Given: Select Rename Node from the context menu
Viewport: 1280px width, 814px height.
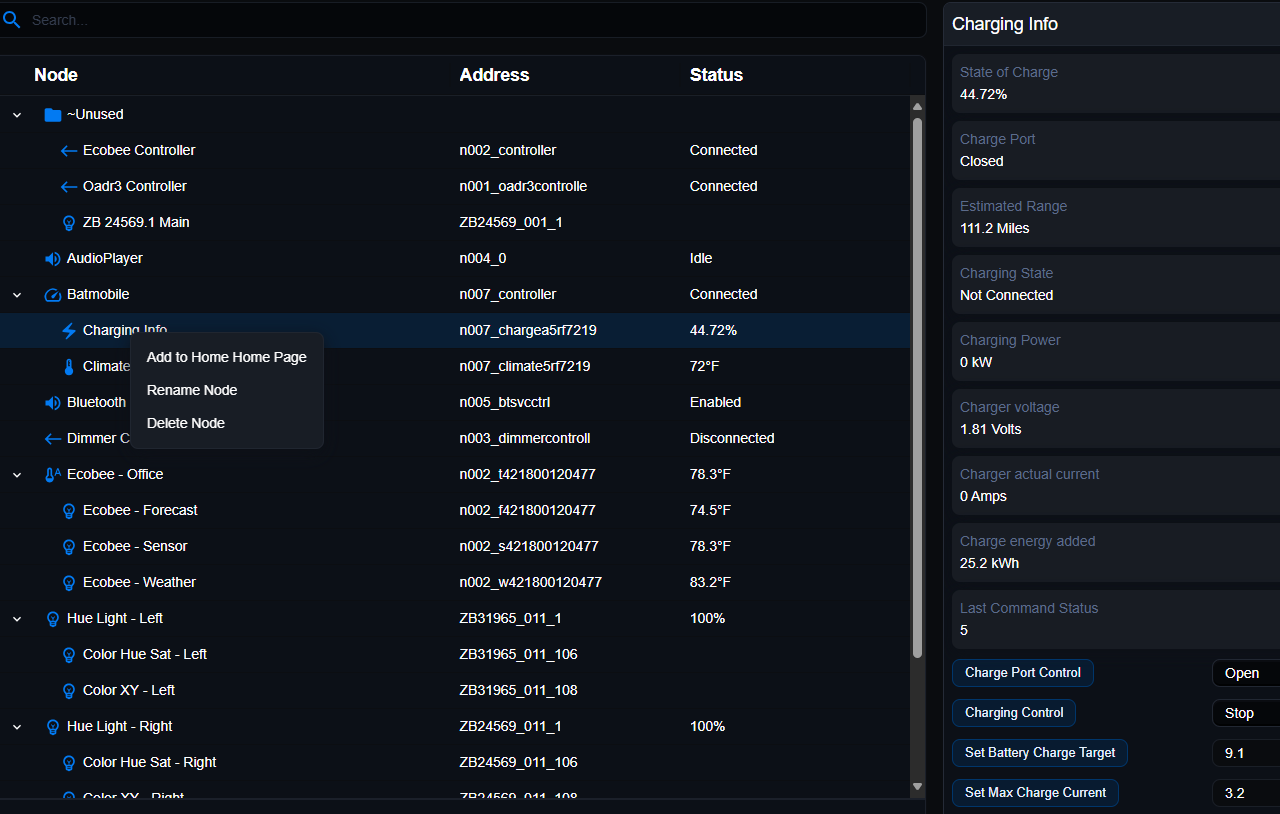Looking at the screenshot, I should pos(192,390).
